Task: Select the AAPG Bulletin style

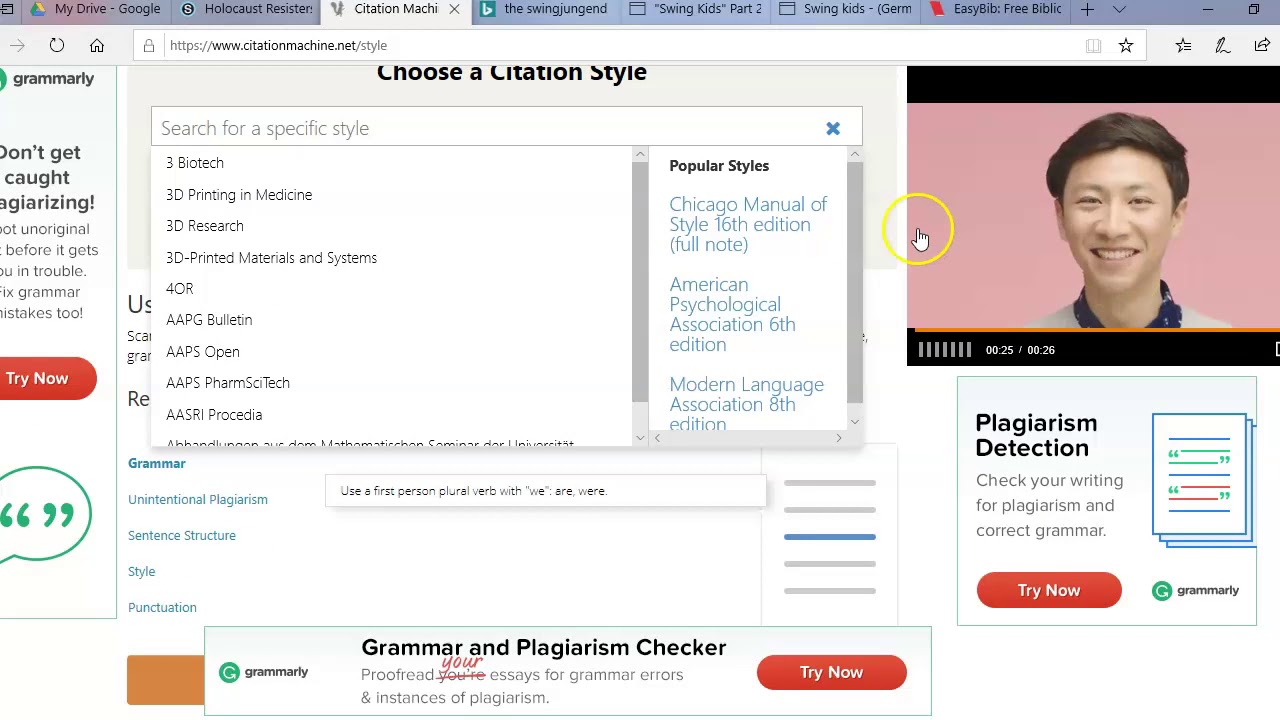Action: tap(209, 320)
